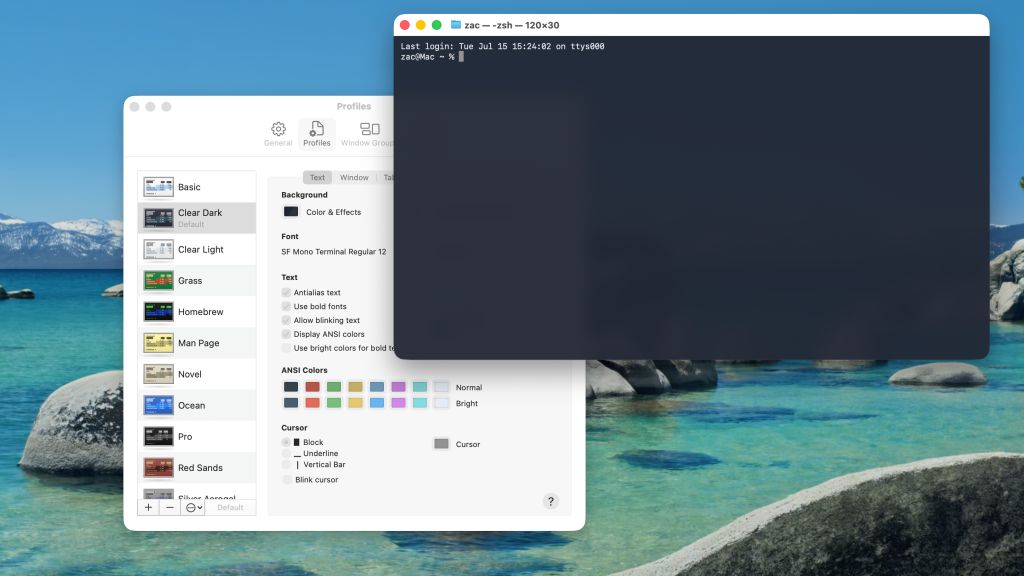Select the Underline cursor style
Screen dimensions: 1024x576
(286, 453)
